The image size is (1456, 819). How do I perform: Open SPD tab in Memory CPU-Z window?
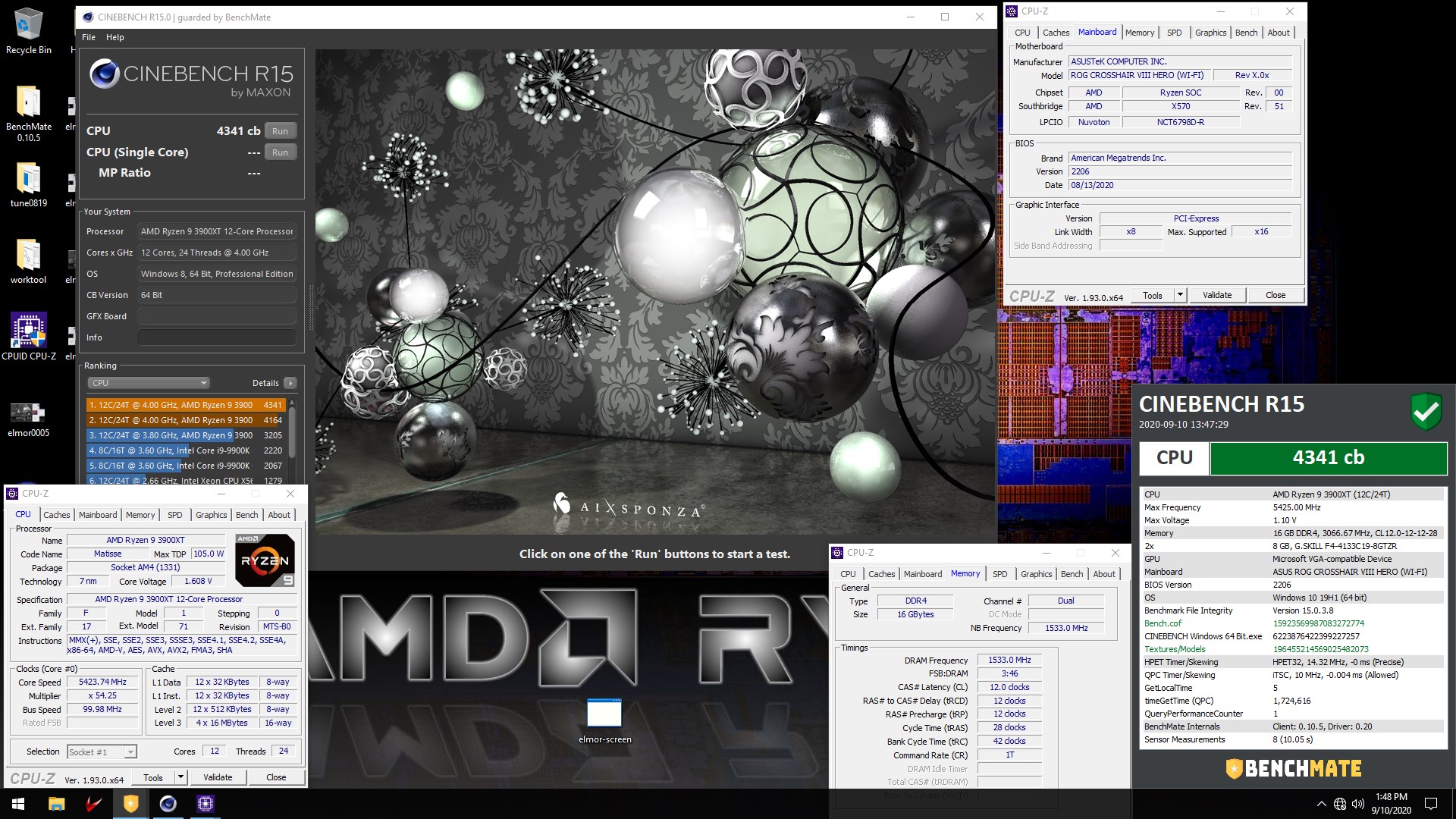[x=999, y=574]
